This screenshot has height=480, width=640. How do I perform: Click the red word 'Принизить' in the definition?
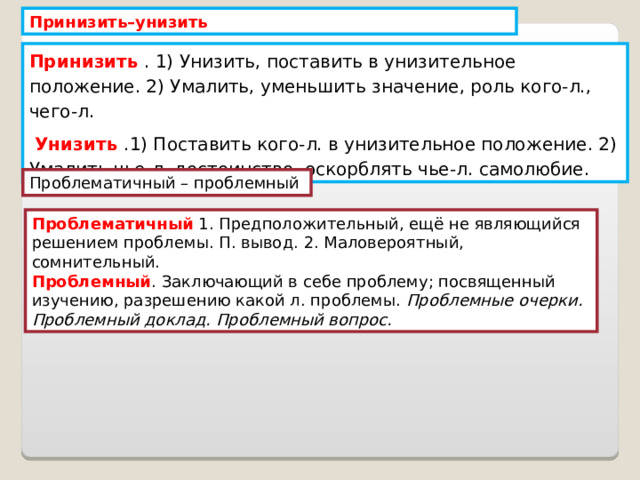[84, 62]
